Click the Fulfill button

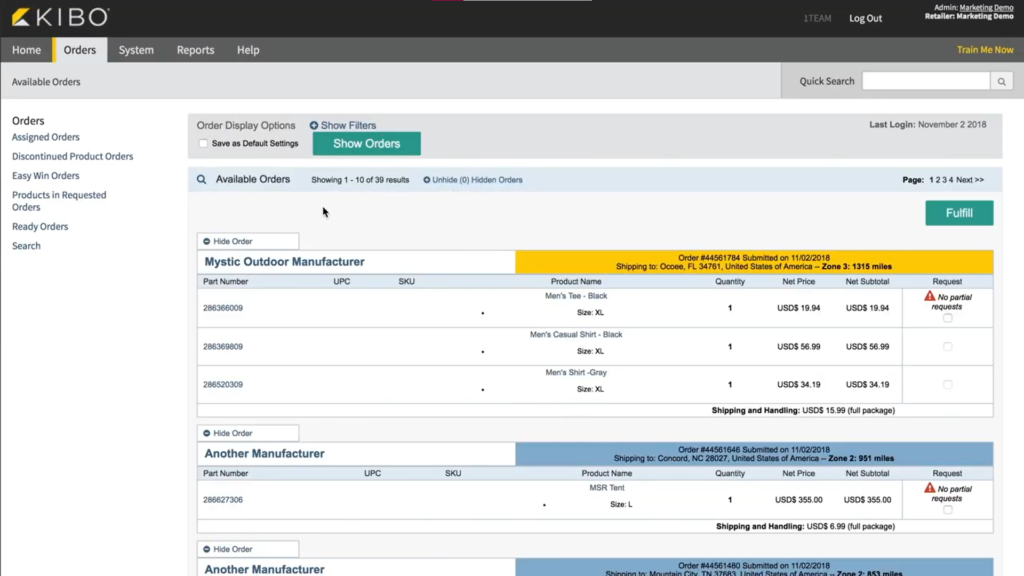[x=958, y=212]
